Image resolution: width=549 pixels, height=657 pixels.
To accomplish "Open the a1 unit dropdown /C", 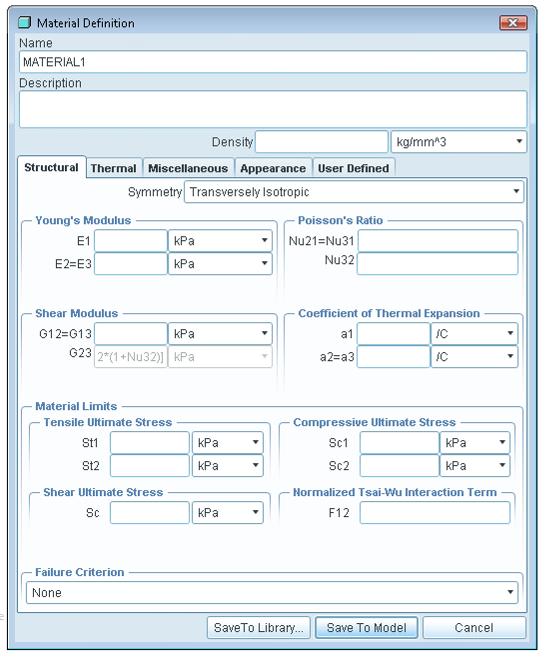I will 474,334.
